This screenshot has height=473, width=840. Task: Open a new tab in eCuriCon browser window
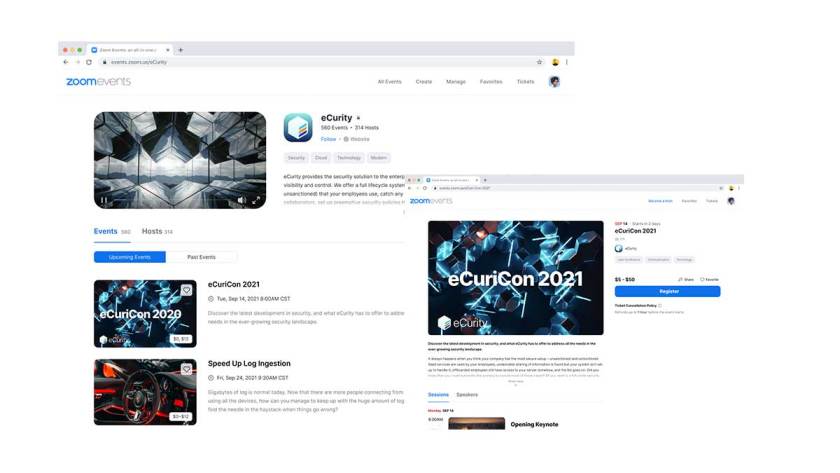pyautogui.click(x=485, y=180)
